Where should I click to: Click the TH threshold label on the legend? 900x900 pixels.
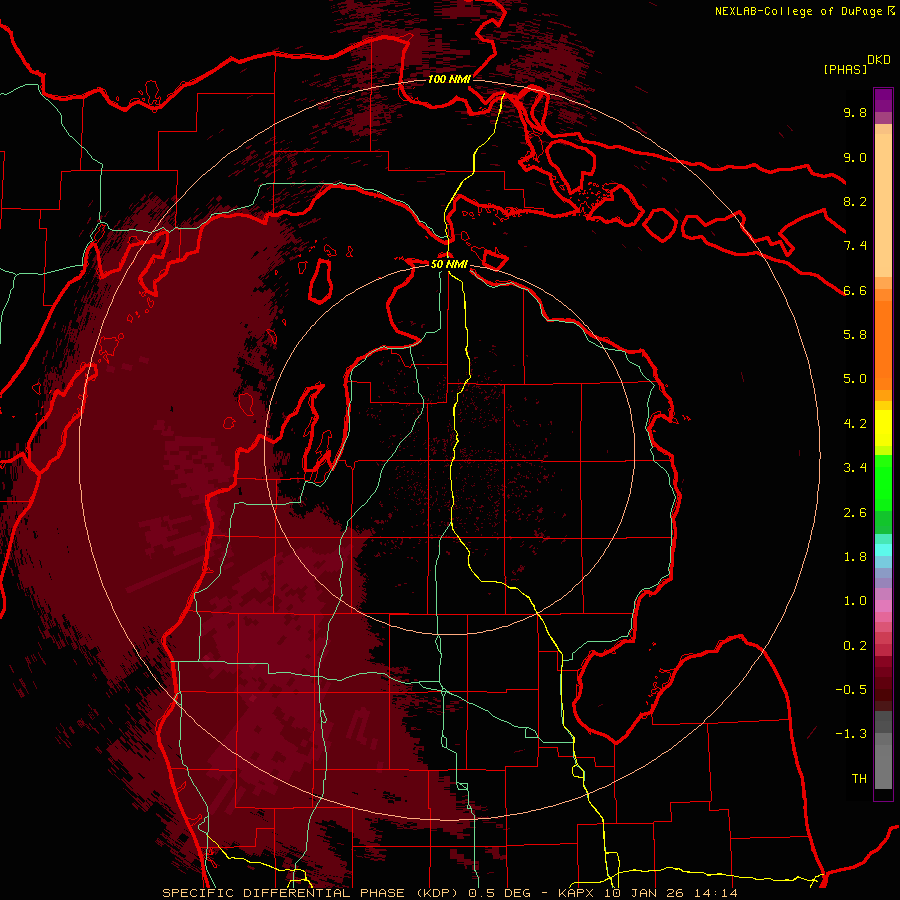click(859, 779)
